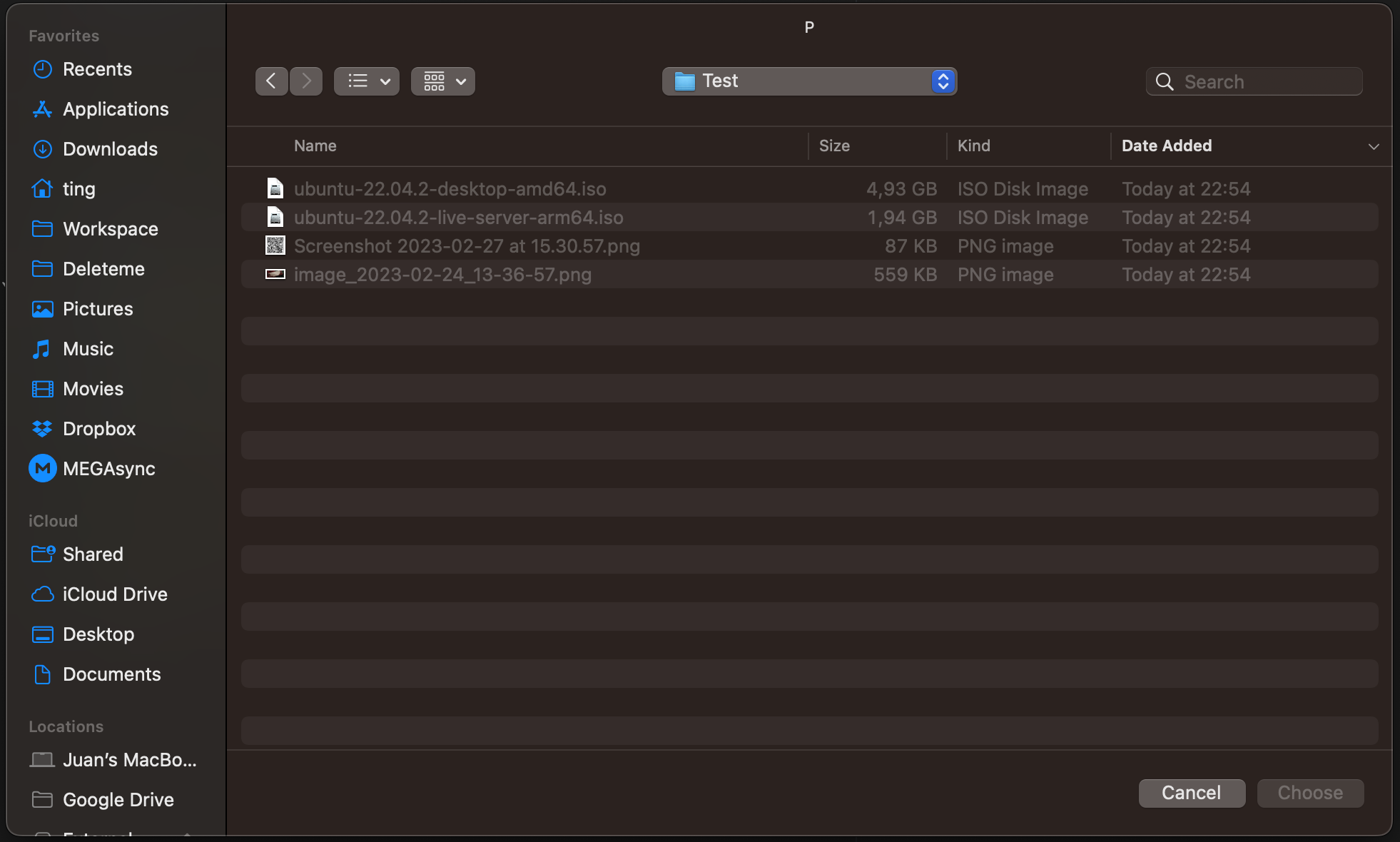Toggle Date Added sort order chevron

1373,146
